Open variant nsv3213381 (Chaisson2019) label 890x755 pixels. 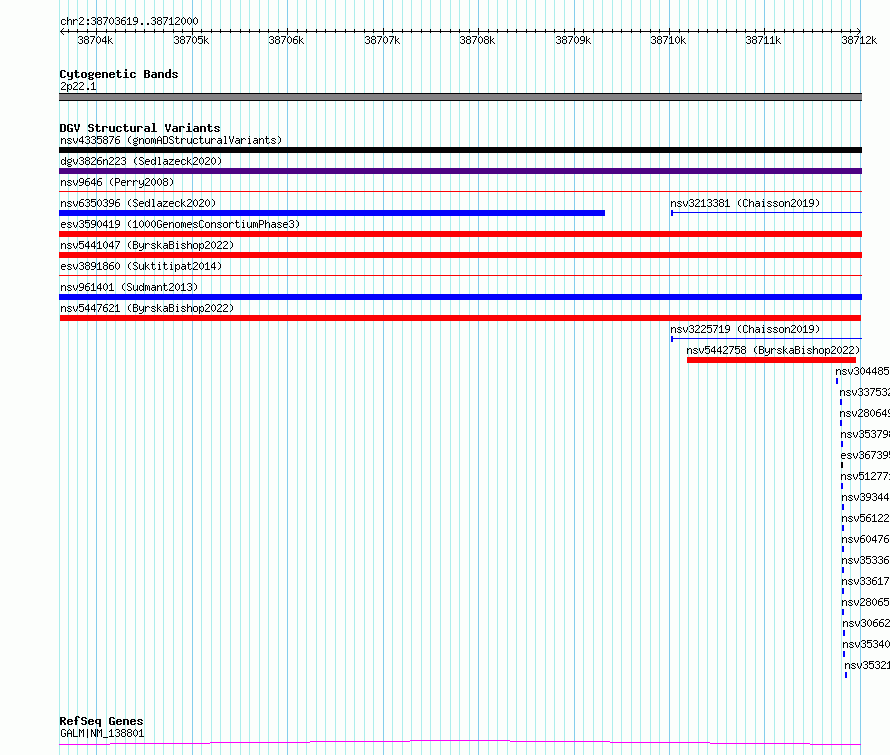click(x=745, y=203)
